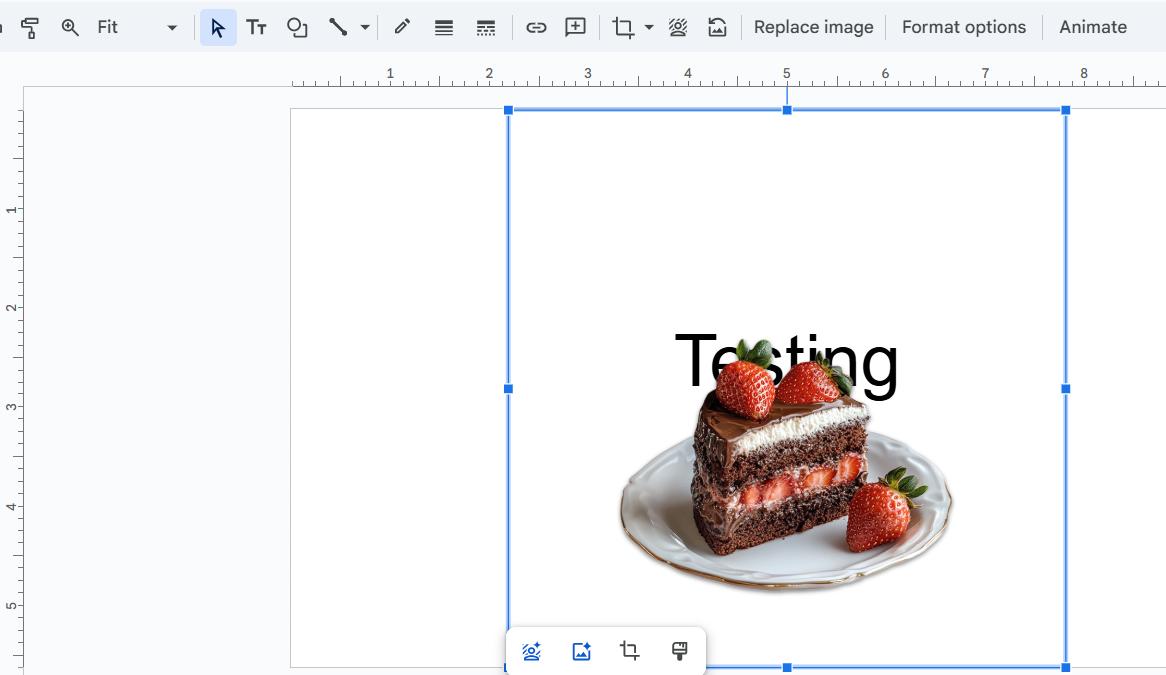Click the Animate button
The height and width of the screenshot is (675, 1166).
pyautogui.click(x=1093, y=28)
